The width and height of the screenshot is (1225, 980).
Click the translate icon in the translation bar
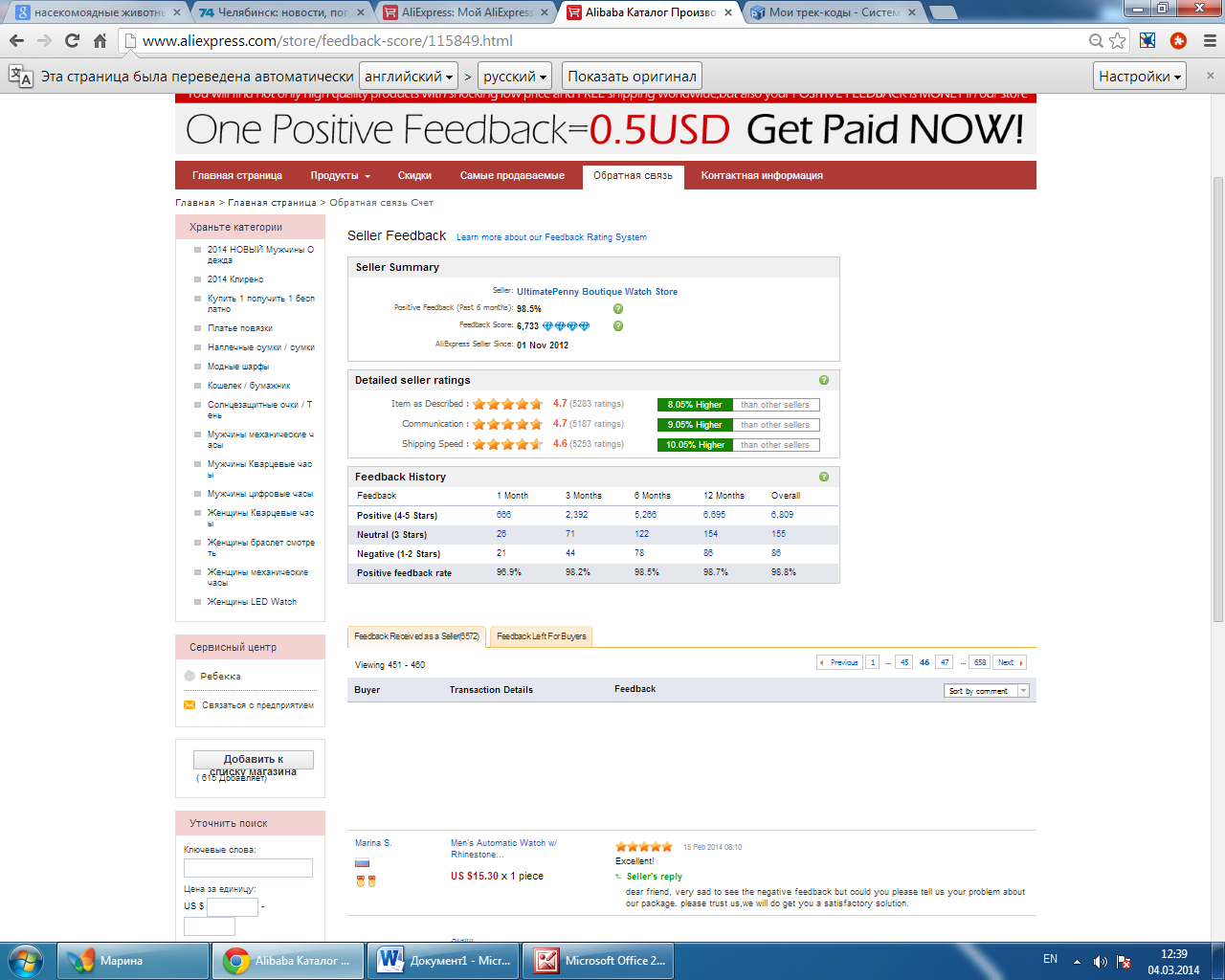20,76
